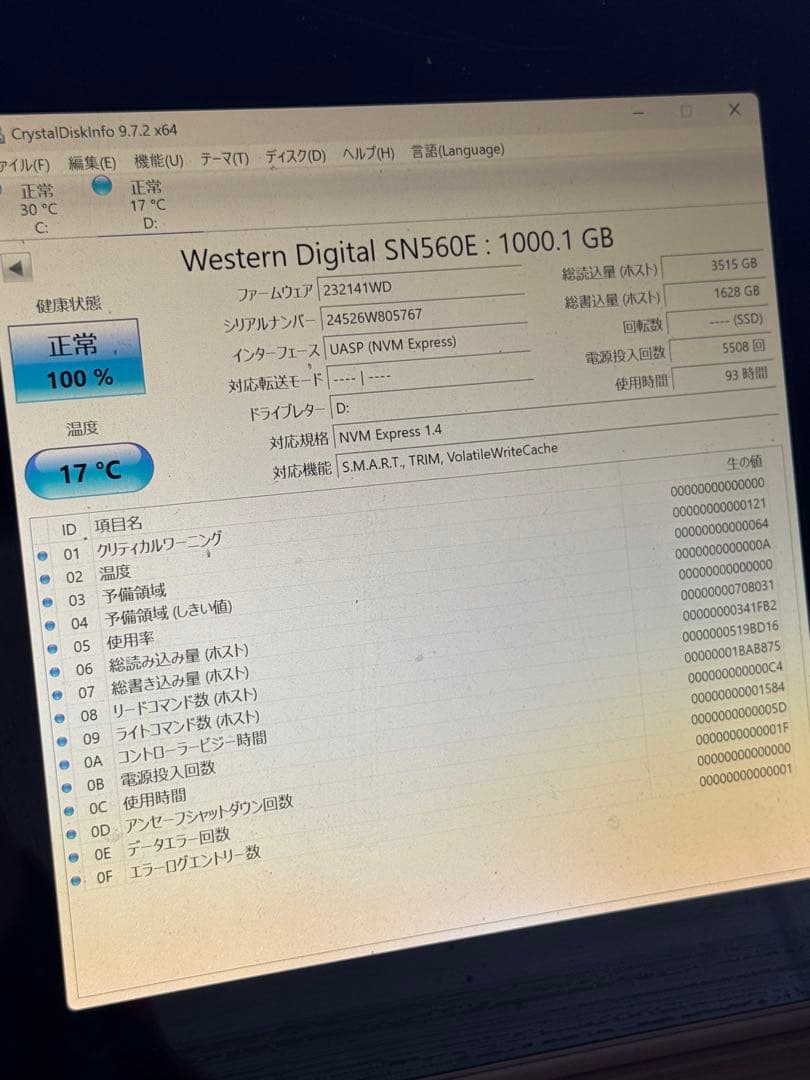This screenshot has width=810, height=1080.
Task: Open the ディスク(D) disk menu
Action: point(297,153)
